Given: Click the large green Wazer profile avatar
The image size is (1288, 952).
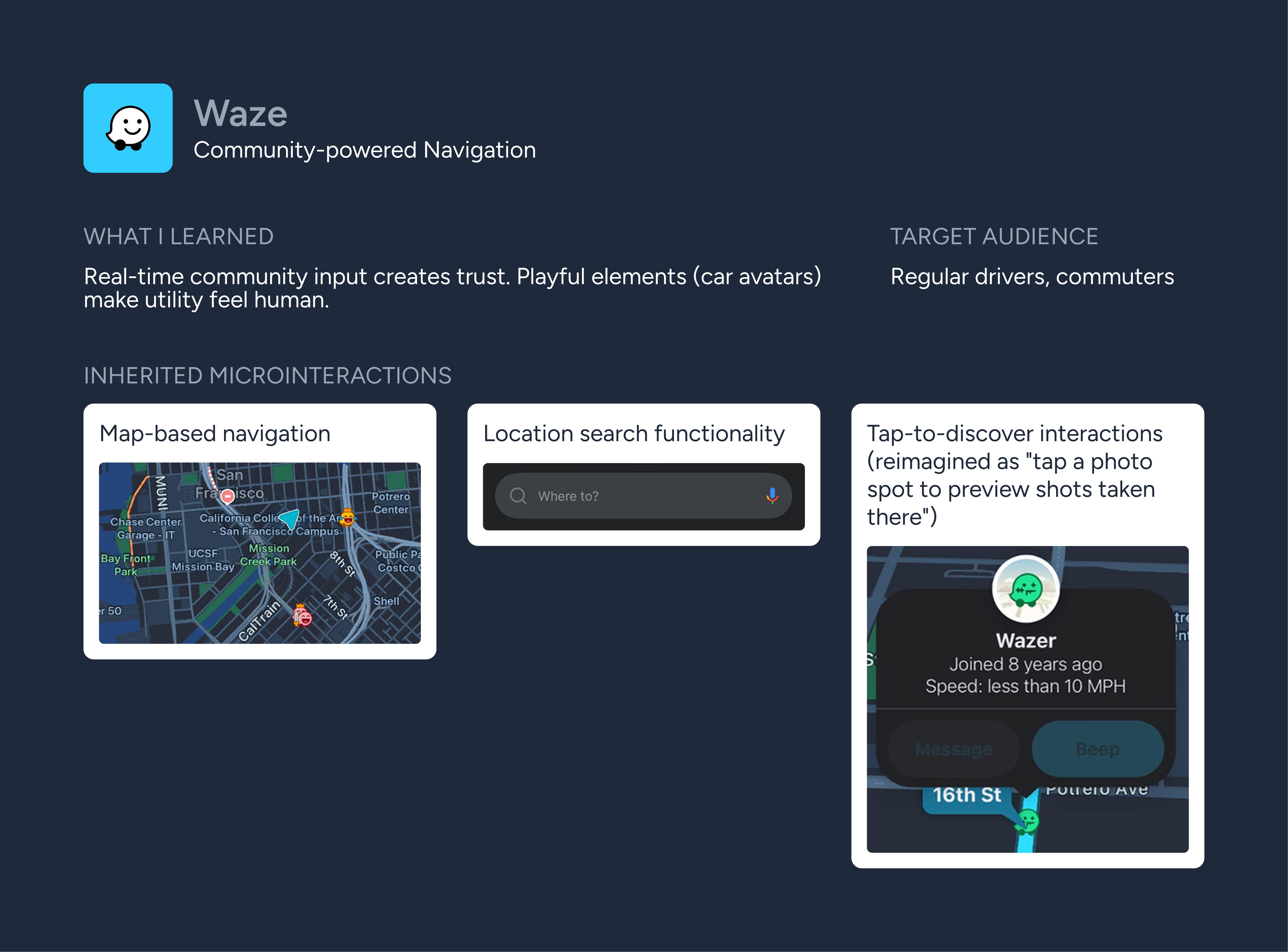Looking at the screenshot, I should coord(1026,589).
